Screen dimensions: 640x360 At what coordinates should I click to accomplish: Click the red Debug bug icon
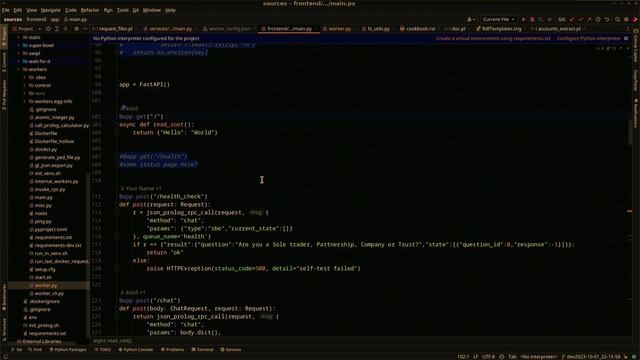pyautogui.click(x=532, y=20)
